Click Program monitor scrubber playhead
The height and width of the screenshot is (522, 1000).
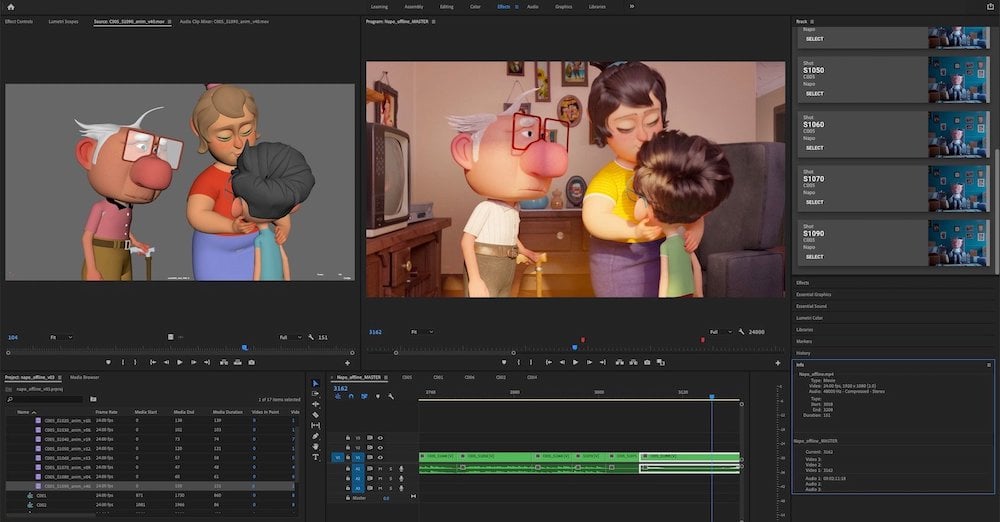575,348
